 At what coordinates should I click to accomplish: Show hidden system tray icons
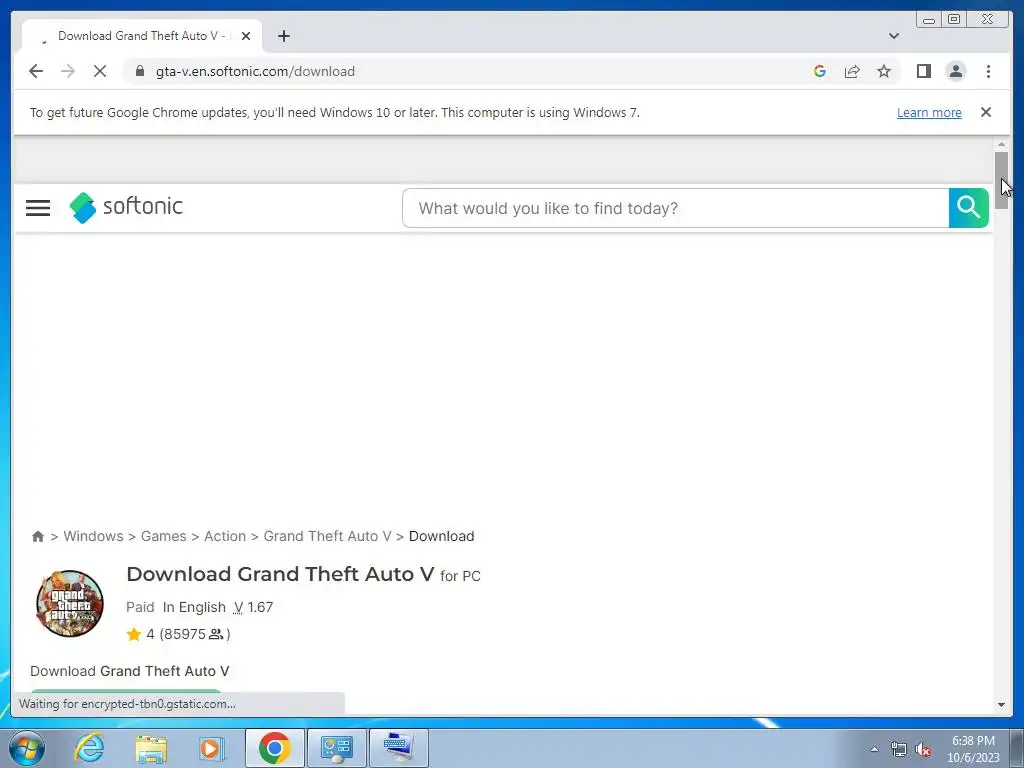click(874, 749)
